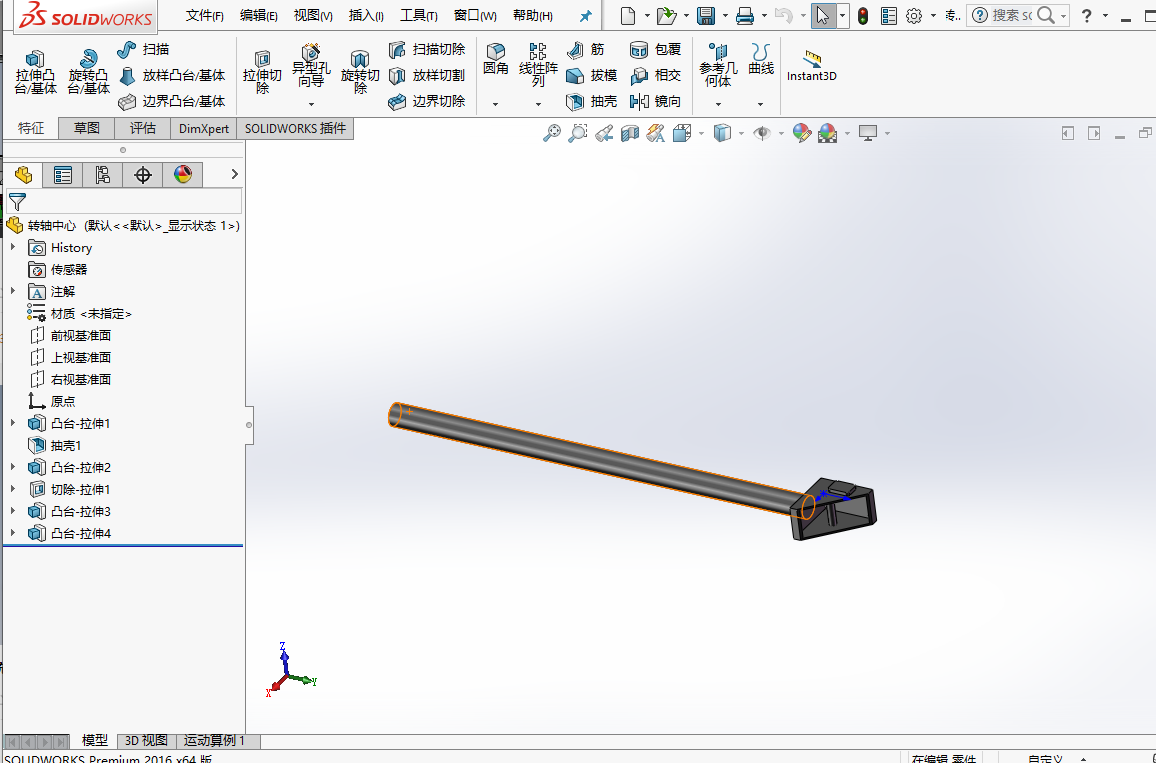Click the Rebuild traffic light icon
The width and height of the screenshot is (1156, 763).
coord(863,15)
